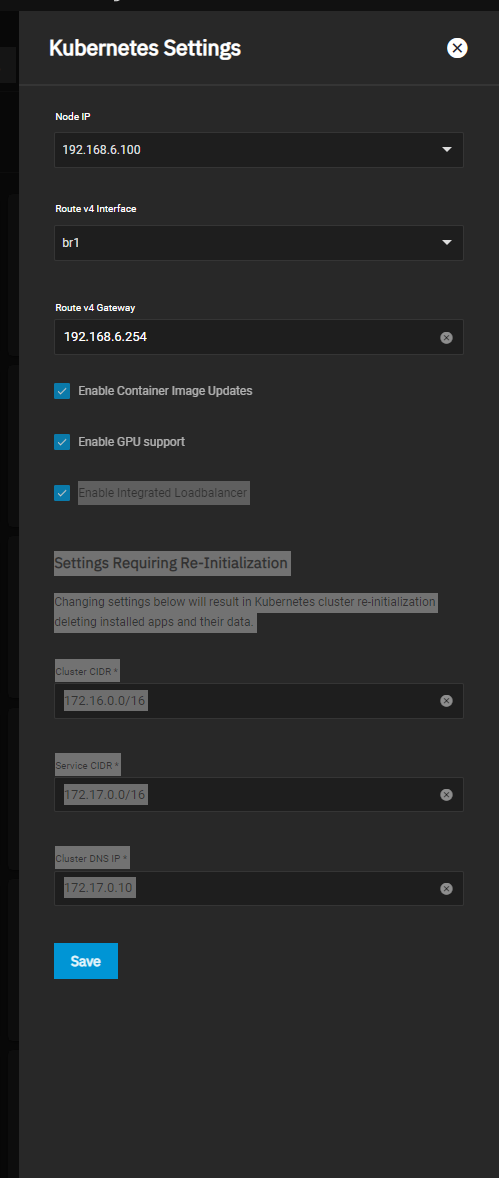Expand the Route v4 Interface arrow
The height and width of the screenshot is (1178, 499).
[447, 243]
